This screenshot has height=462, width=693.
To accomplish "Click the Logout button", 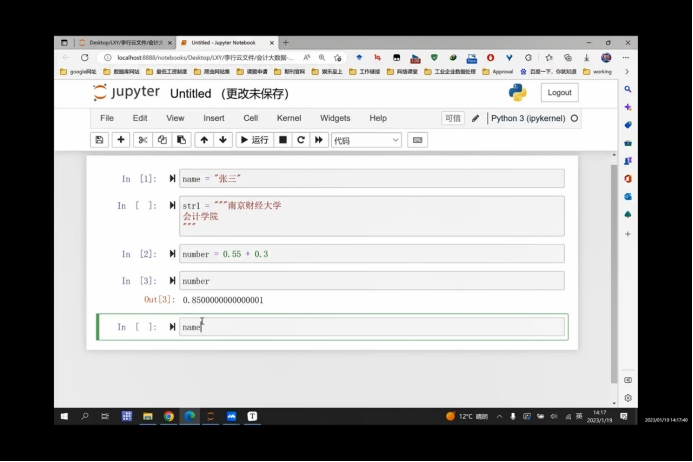I will pyautogui.click(x=559, y=92).
